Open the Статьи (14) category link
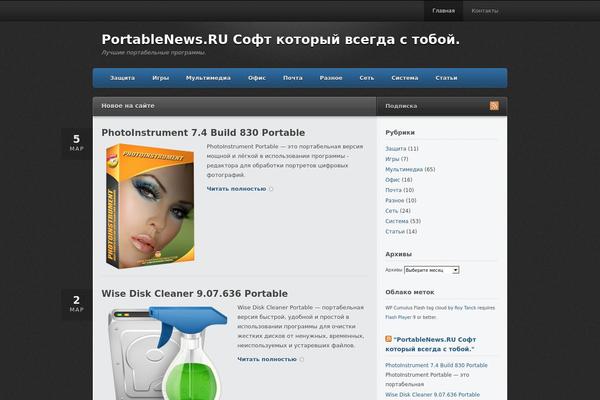 pyautogui.click(x=395, y=231)
